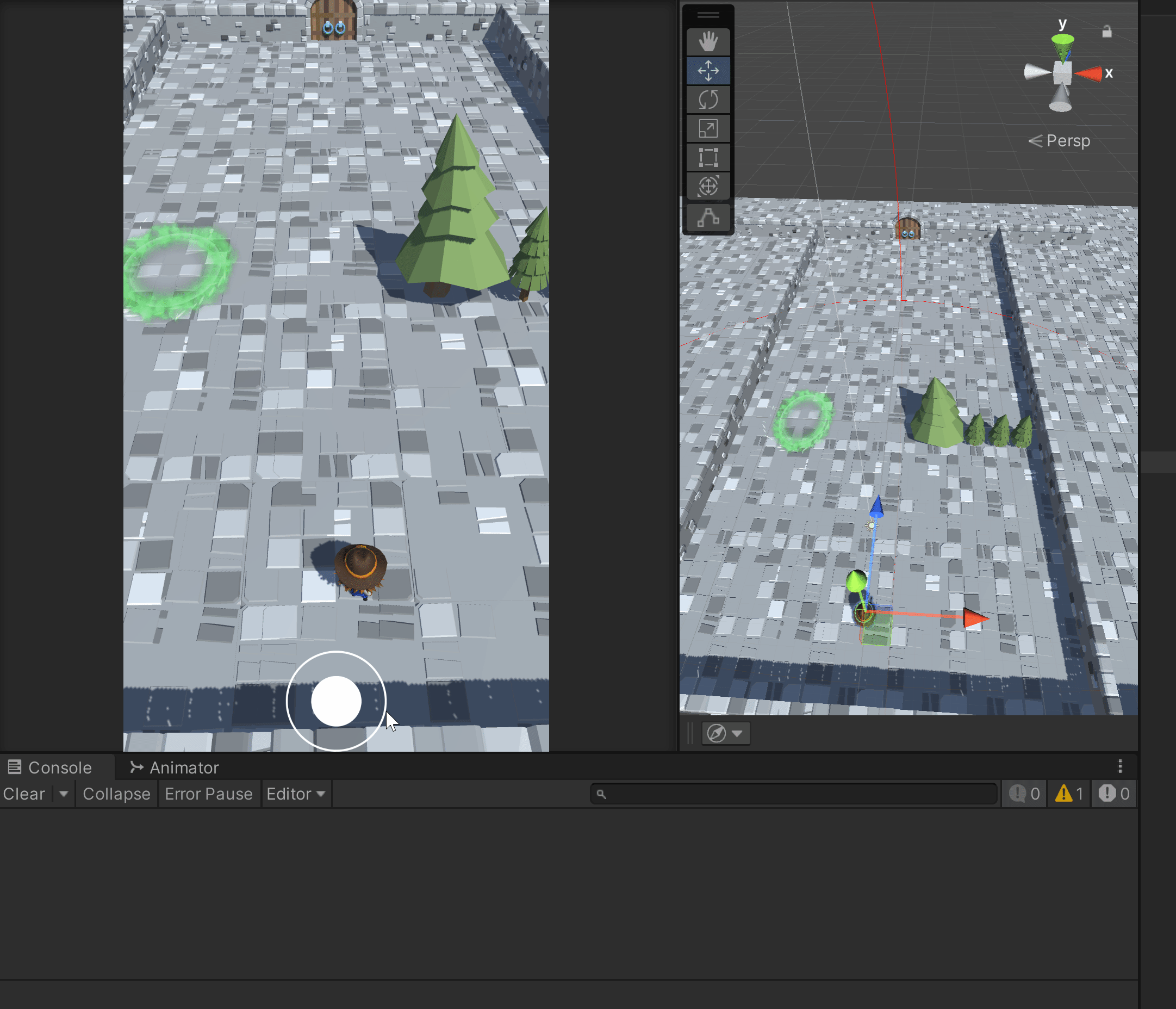Open the Clear options dropdown arrow
This screenshot has width=1176, height=1009.
(x=64, y=794)
